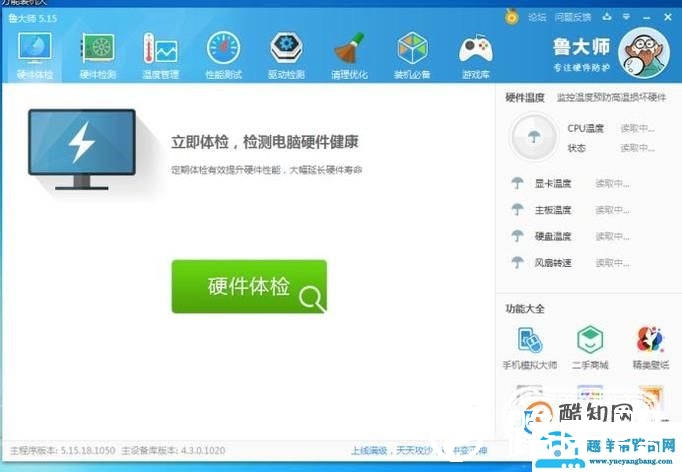Open the 问题反馈 feedback link

[573, 17]
